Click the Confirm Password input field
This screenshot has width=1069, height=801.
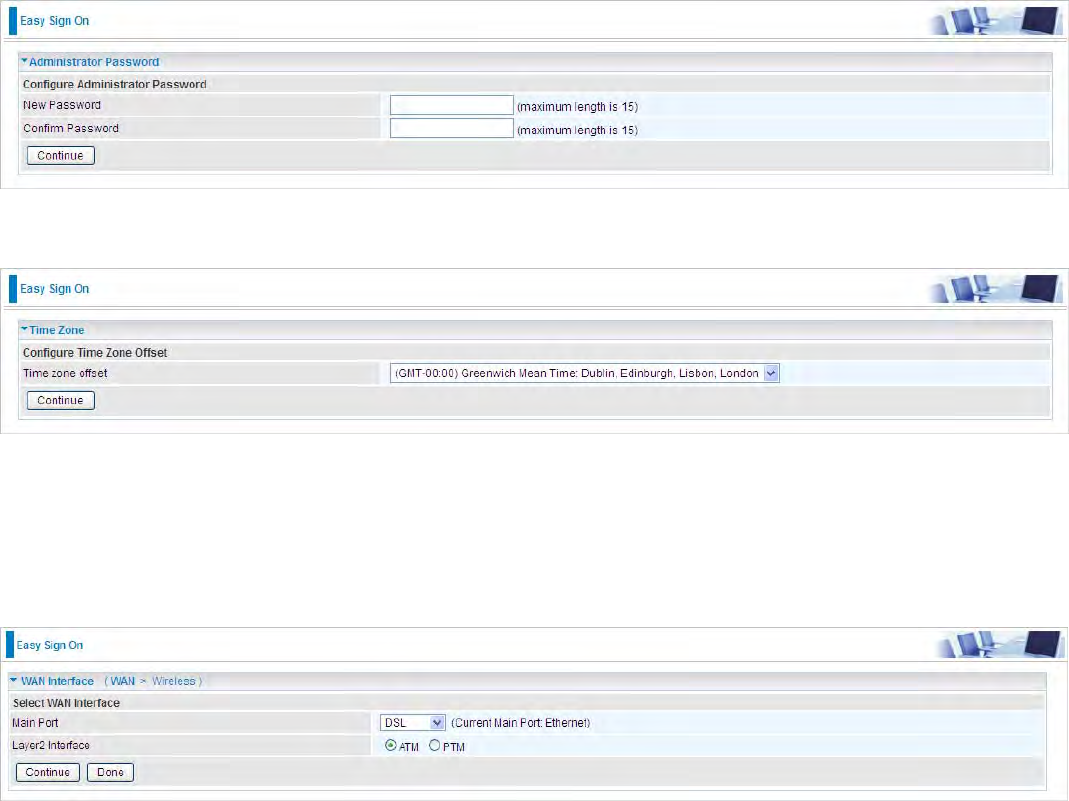pos(451,128)
